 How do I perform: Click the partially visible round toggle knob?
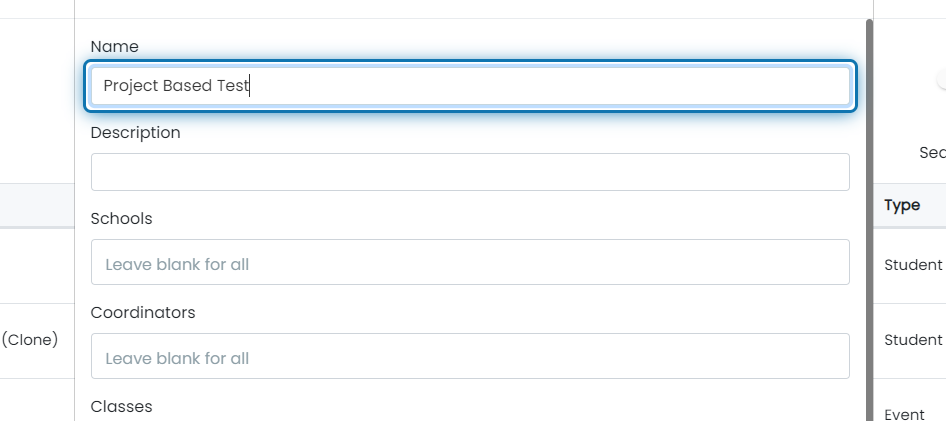pos(941,80)
